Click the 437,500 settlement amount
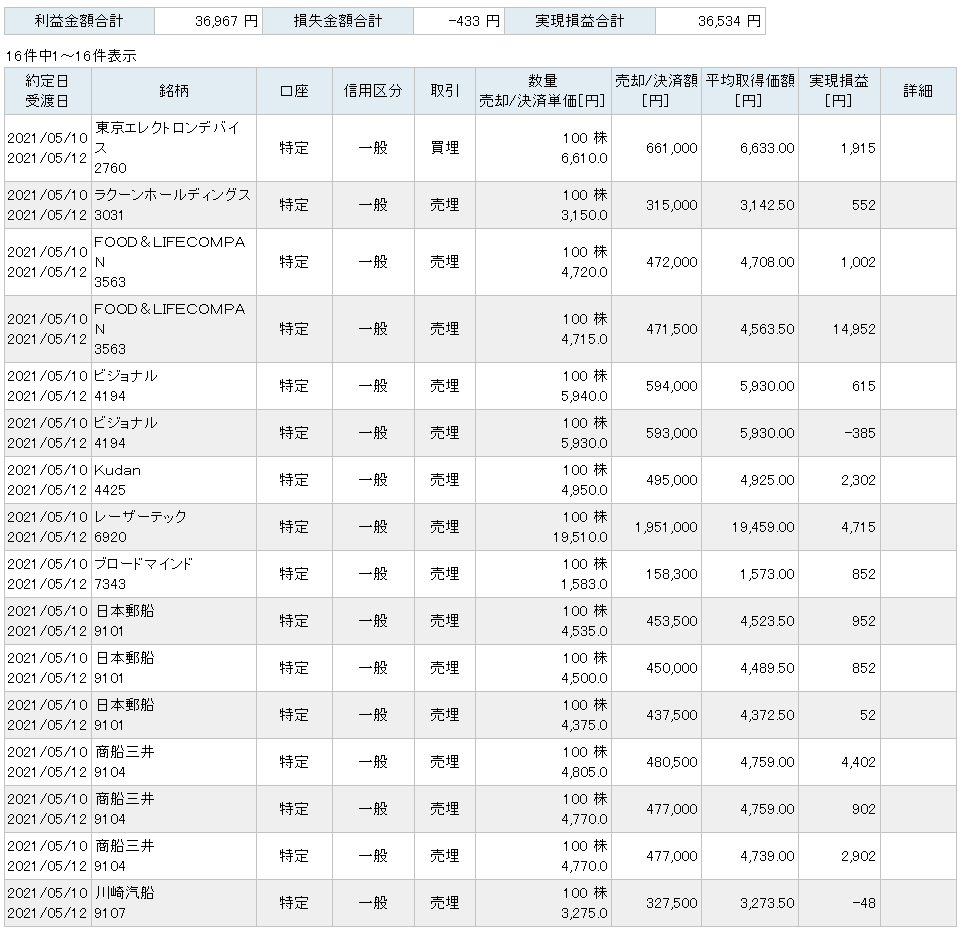 pyautogui.click(x=671, y=715)
